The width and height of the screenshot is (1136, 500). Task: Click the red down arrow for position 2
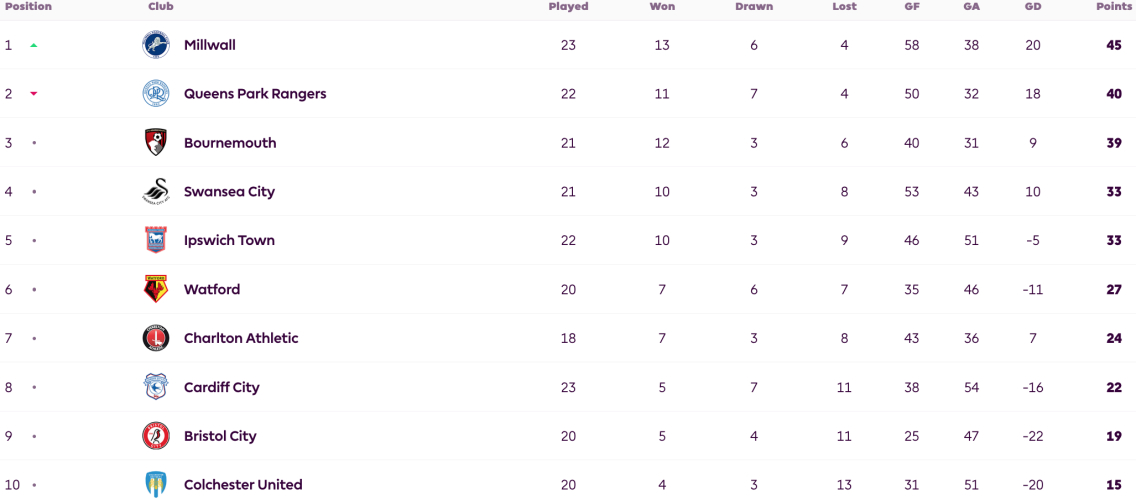point(33,94)
